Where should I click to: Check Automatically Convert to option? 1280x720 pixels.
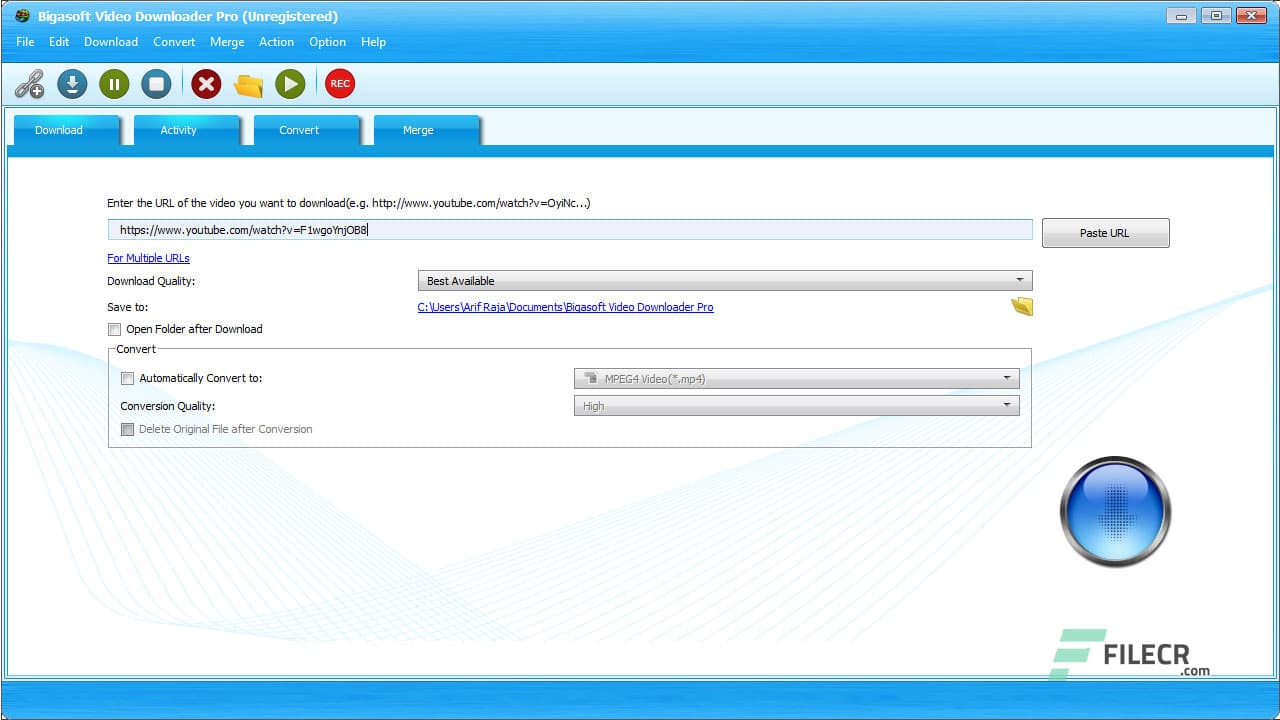pyautogui.click(x=127, y=378)
